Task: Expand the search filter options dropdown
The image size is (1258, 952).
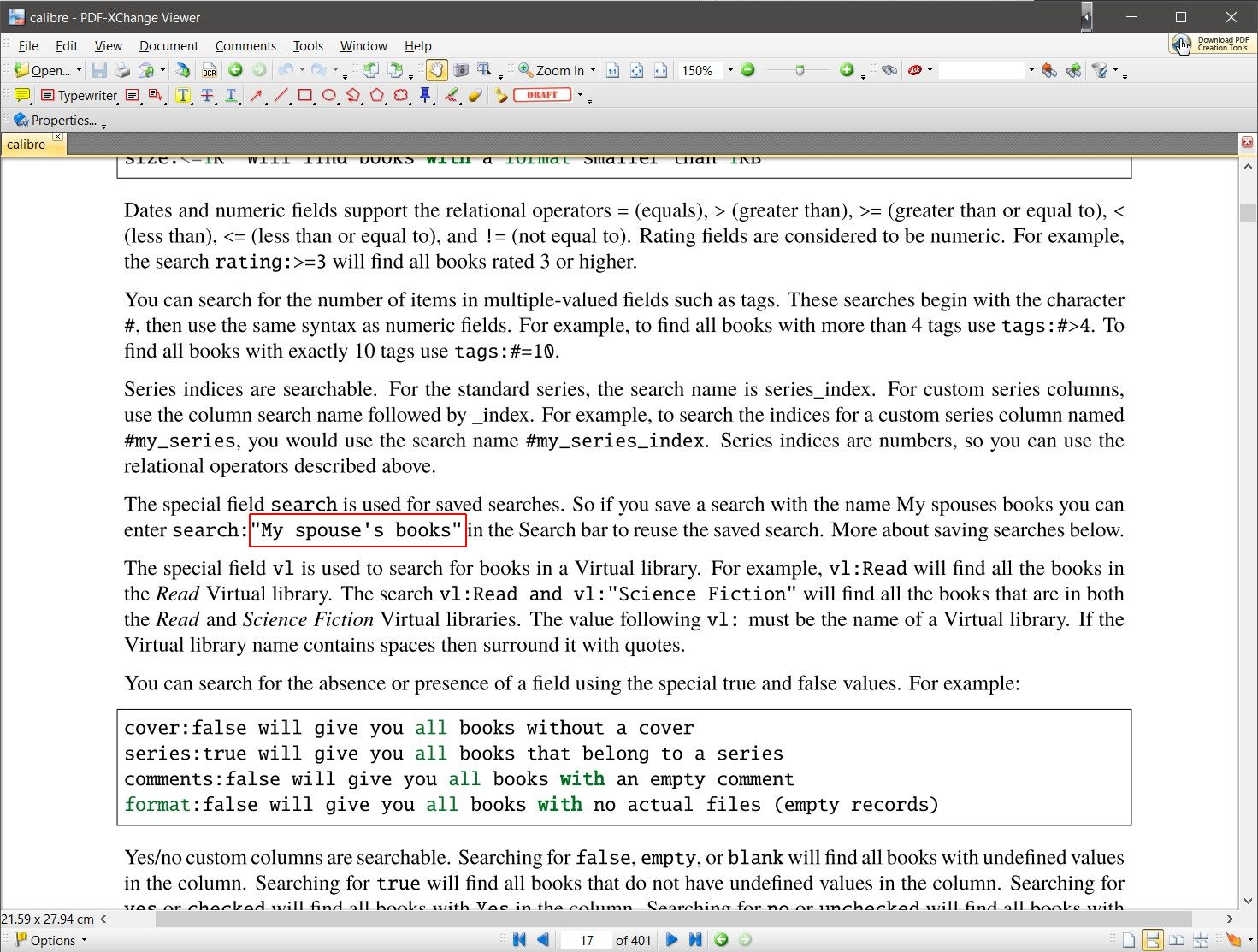Action: 1115,70
